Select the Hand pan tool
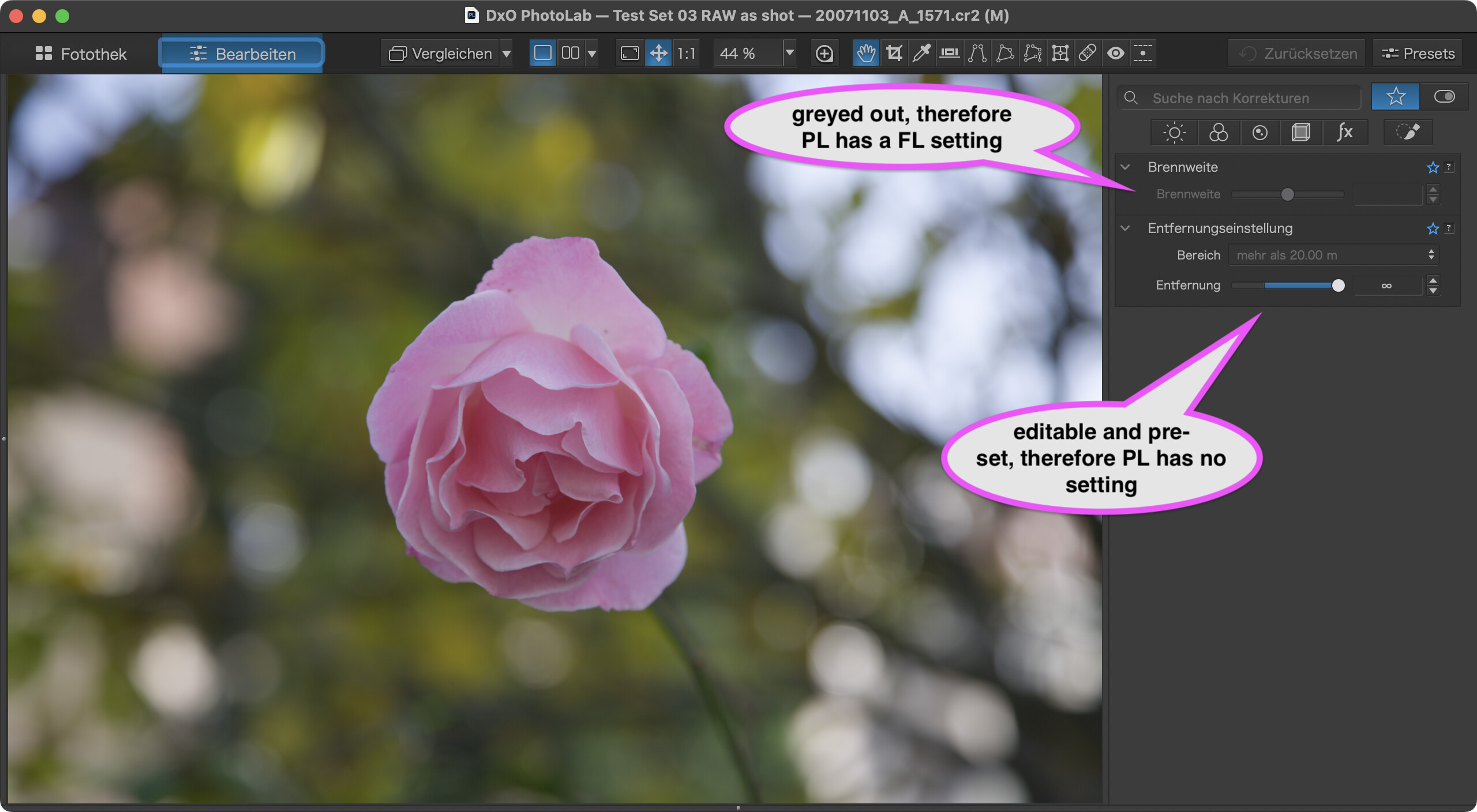 pos(865,54)
